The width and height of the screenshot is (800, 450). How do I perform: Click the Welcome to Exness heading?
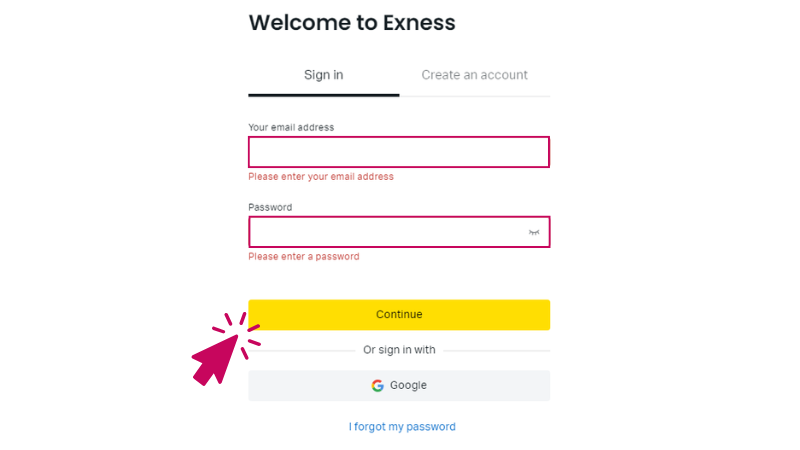352,23
